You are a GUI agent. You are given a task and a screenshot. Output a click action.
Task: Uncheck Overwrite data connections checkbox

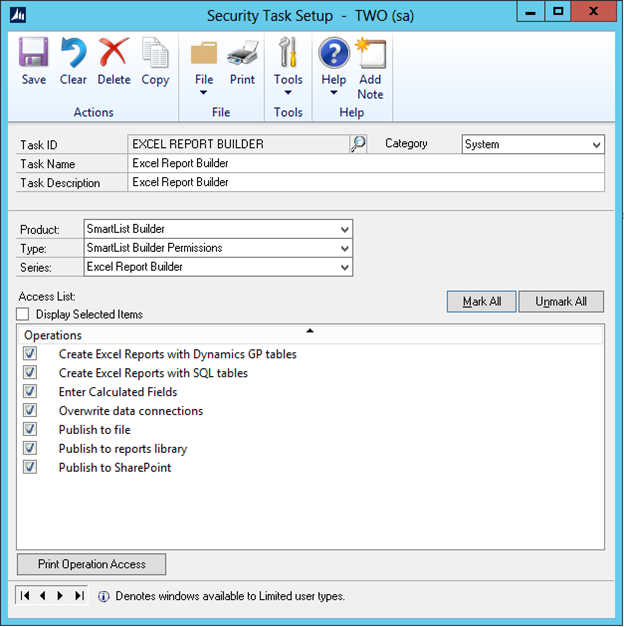pyautogui.click(x=30, y=410)
